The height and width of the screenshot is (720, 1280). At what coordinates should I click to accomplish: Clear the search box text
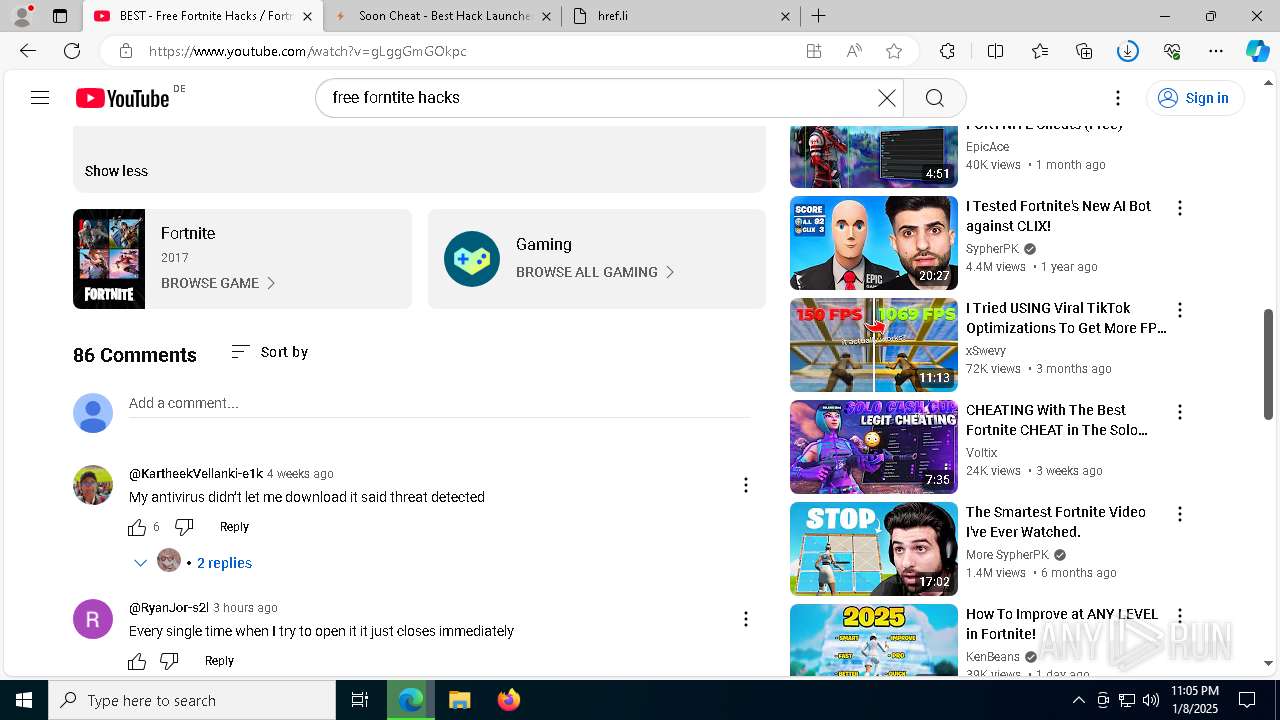click(x=886, y=98)
